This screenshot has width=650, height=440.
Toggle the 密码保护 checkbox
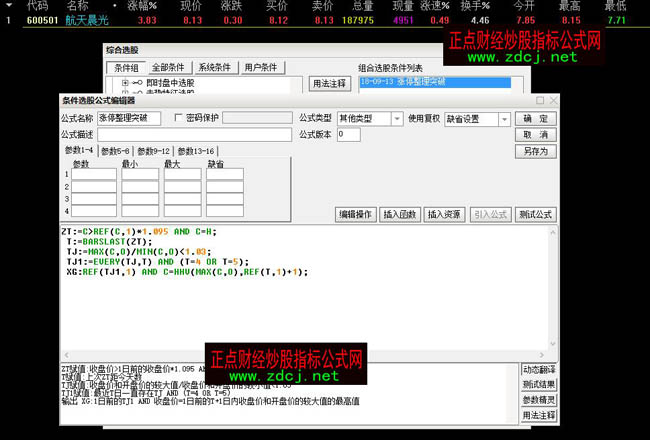(178, 118)
